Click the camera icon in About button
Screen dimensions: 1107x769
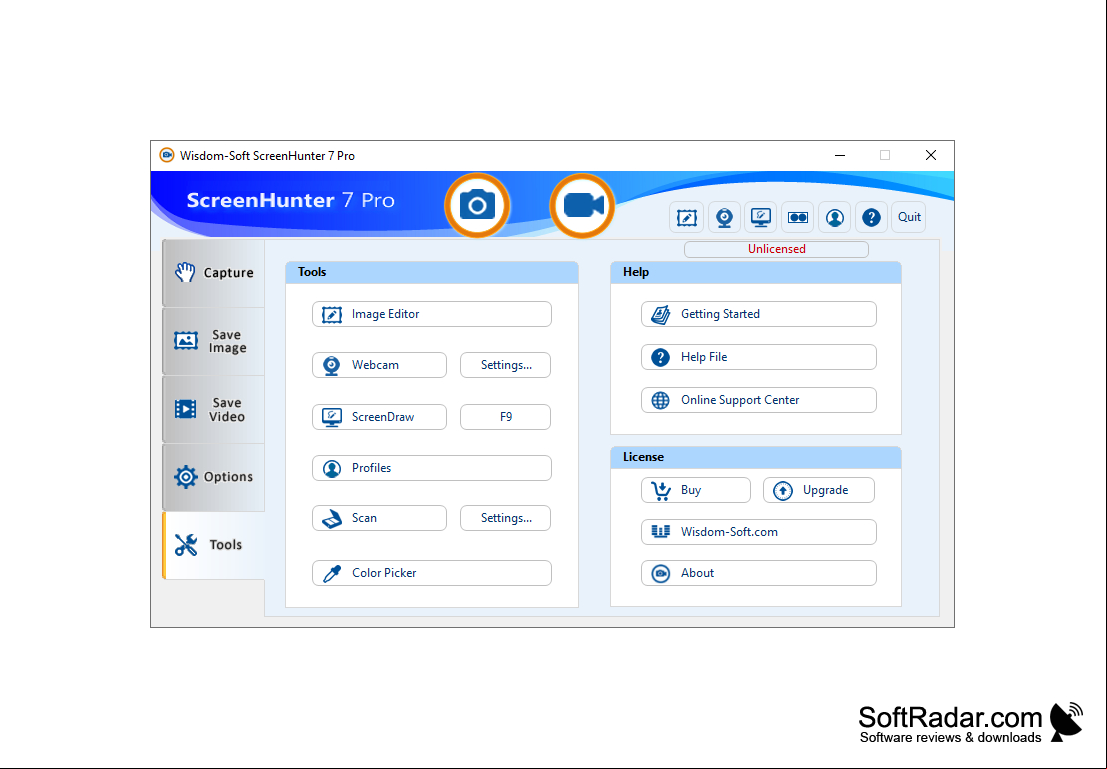(660, 573)
